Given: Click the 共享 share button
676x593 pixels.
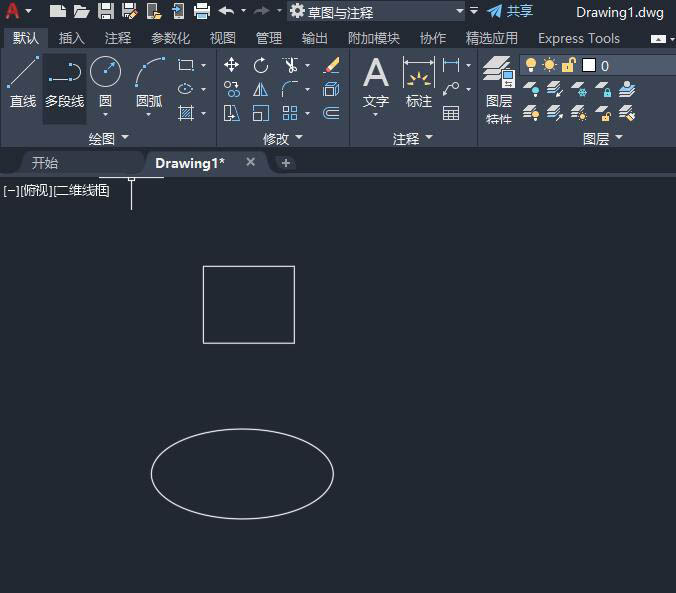Looking at the screenshot, I should point(510,11).
